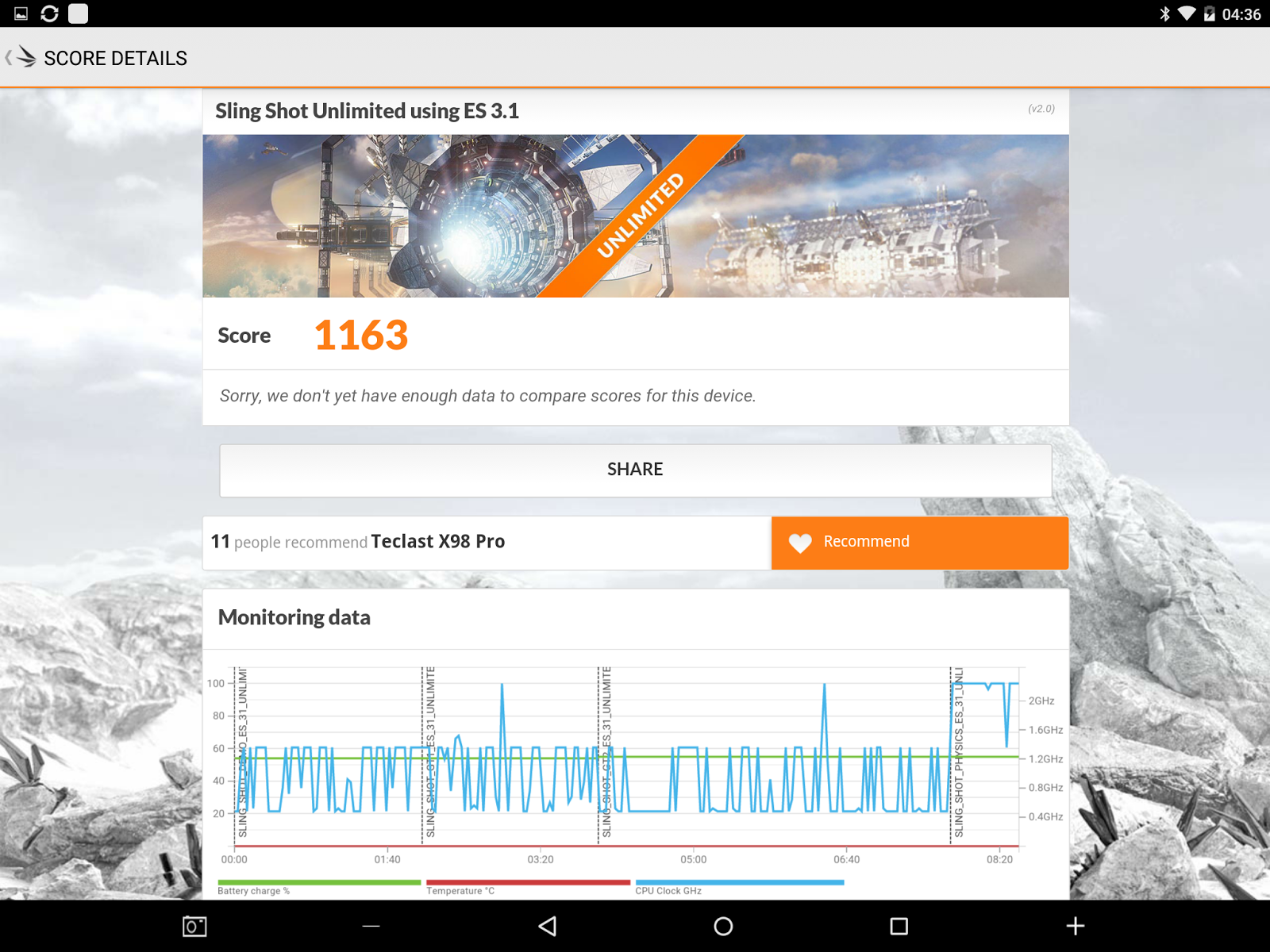
Task: Tap the SCORE DETAILS title
Action: point(116,58)
